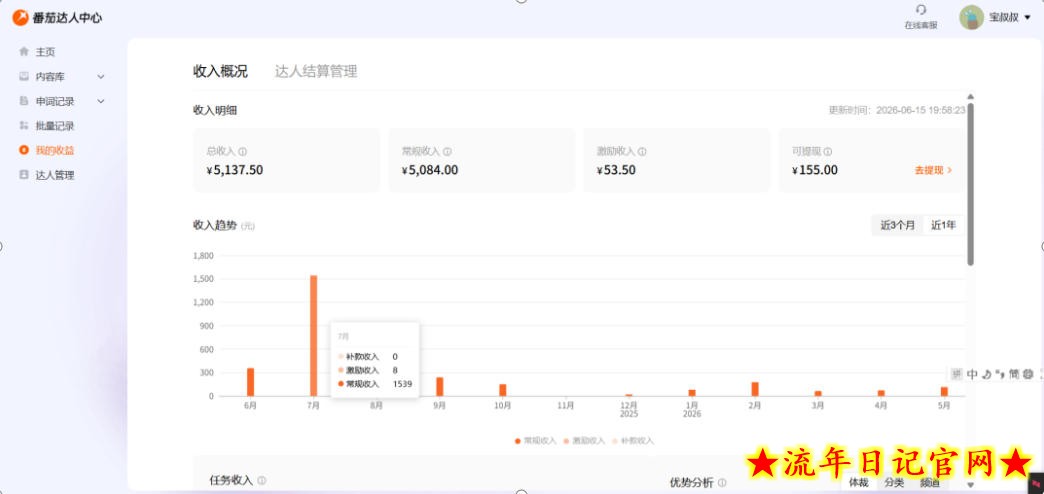Viewport: 1044px width, 494px height.
Task: Click the ¥5,084.00 regular income value
Action: point(429,170)
